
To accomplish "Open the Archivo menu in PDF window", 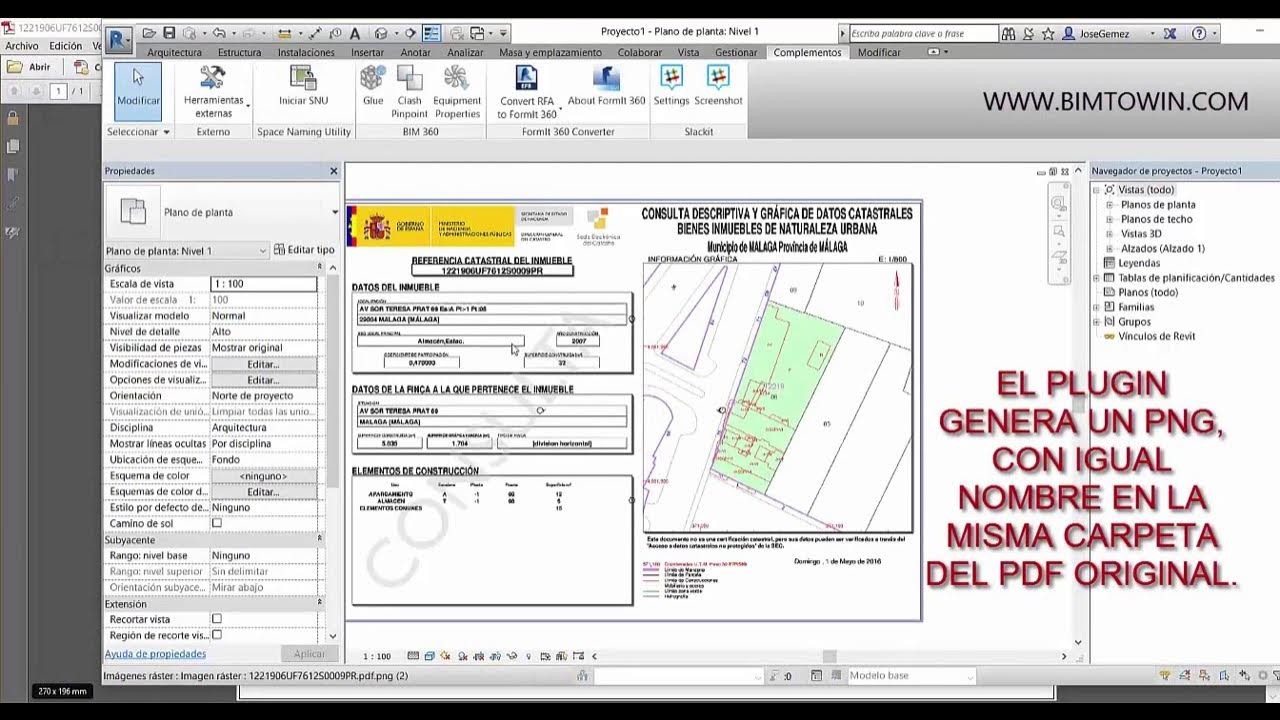I will tap(21, 46).
